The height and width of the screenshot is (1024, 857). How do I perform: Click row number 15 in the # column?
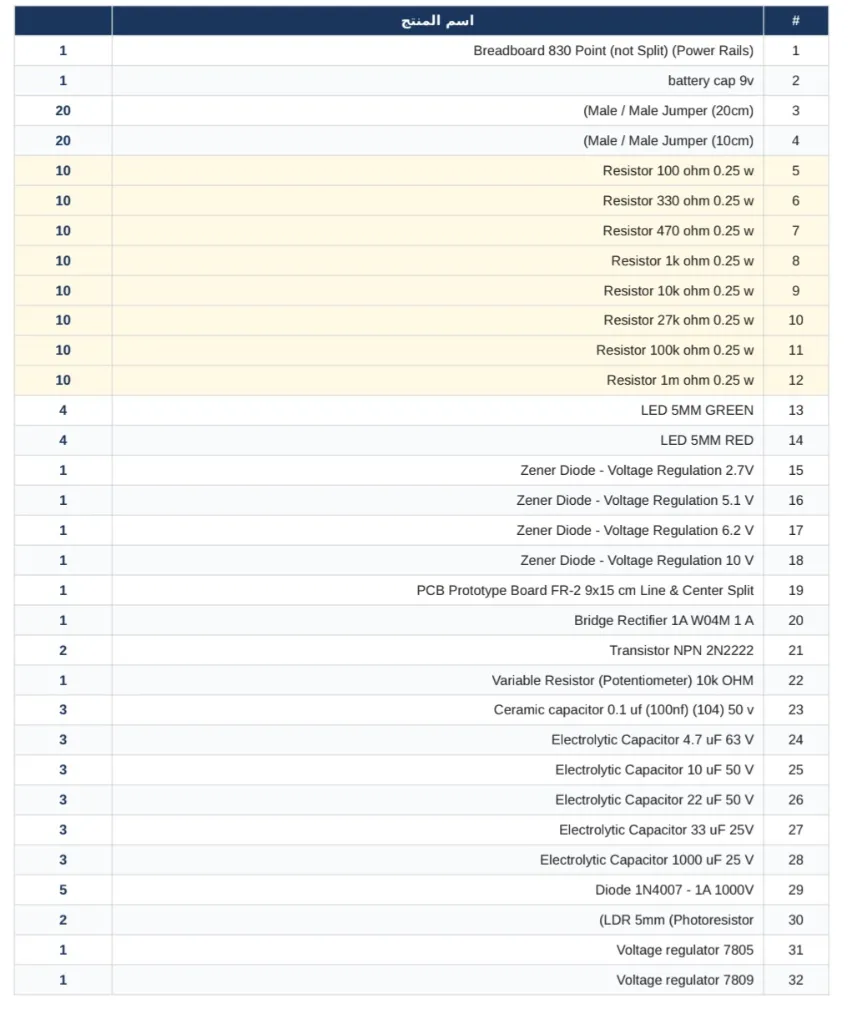click(796, 471)
